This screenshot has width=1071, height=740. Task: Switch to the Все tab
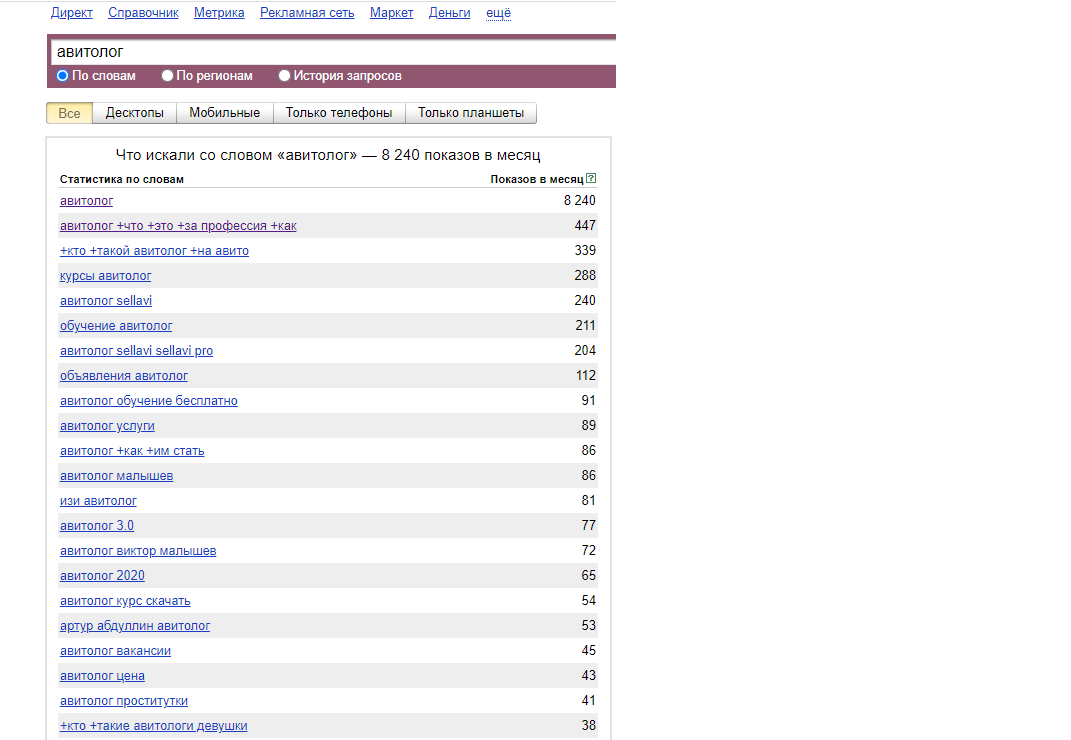69,113
